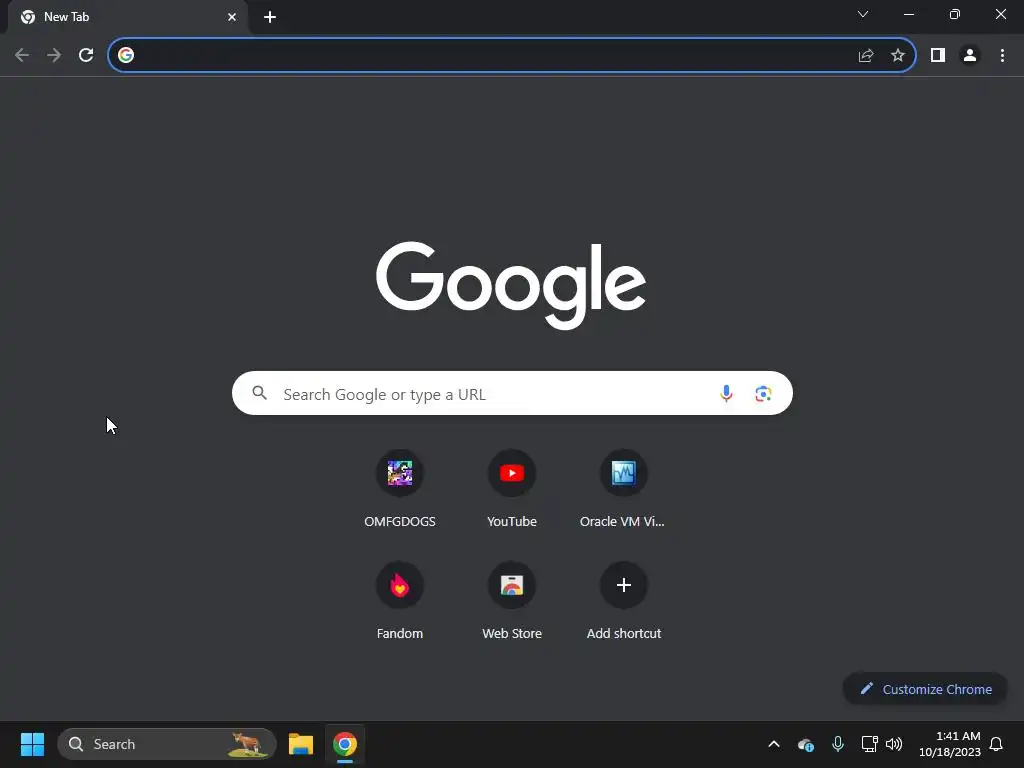The height and width of the screenshot is (768, 1024).
Task: Share this page icon in omnibox
Action: [x=866, y=56]
